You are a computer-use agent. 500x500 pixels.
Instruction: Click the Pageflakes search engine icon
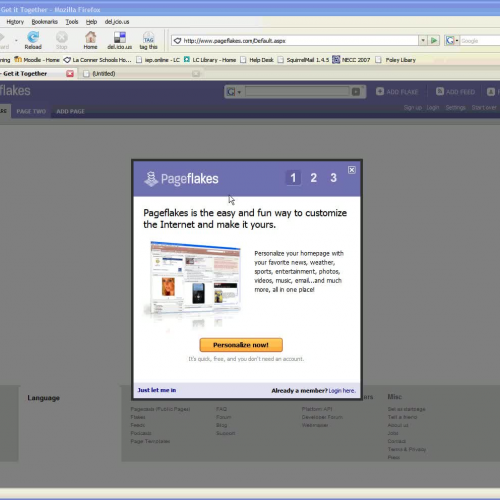[231, 92]
